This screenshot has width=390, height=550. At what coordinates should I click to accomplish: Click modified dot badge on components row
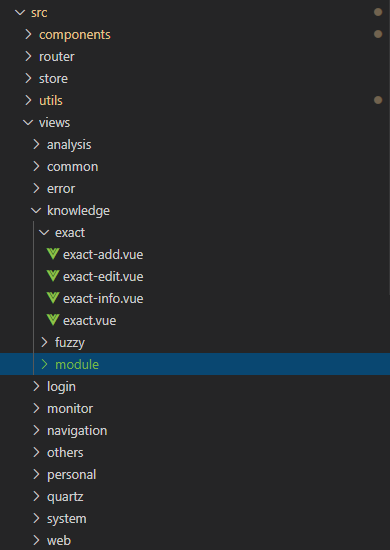378,34
